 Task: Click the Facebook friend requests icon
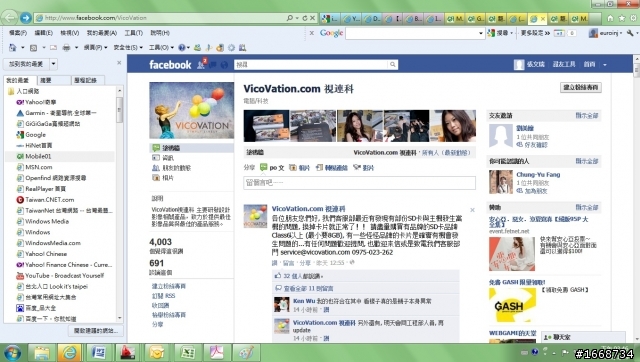[x=201, y=64]
